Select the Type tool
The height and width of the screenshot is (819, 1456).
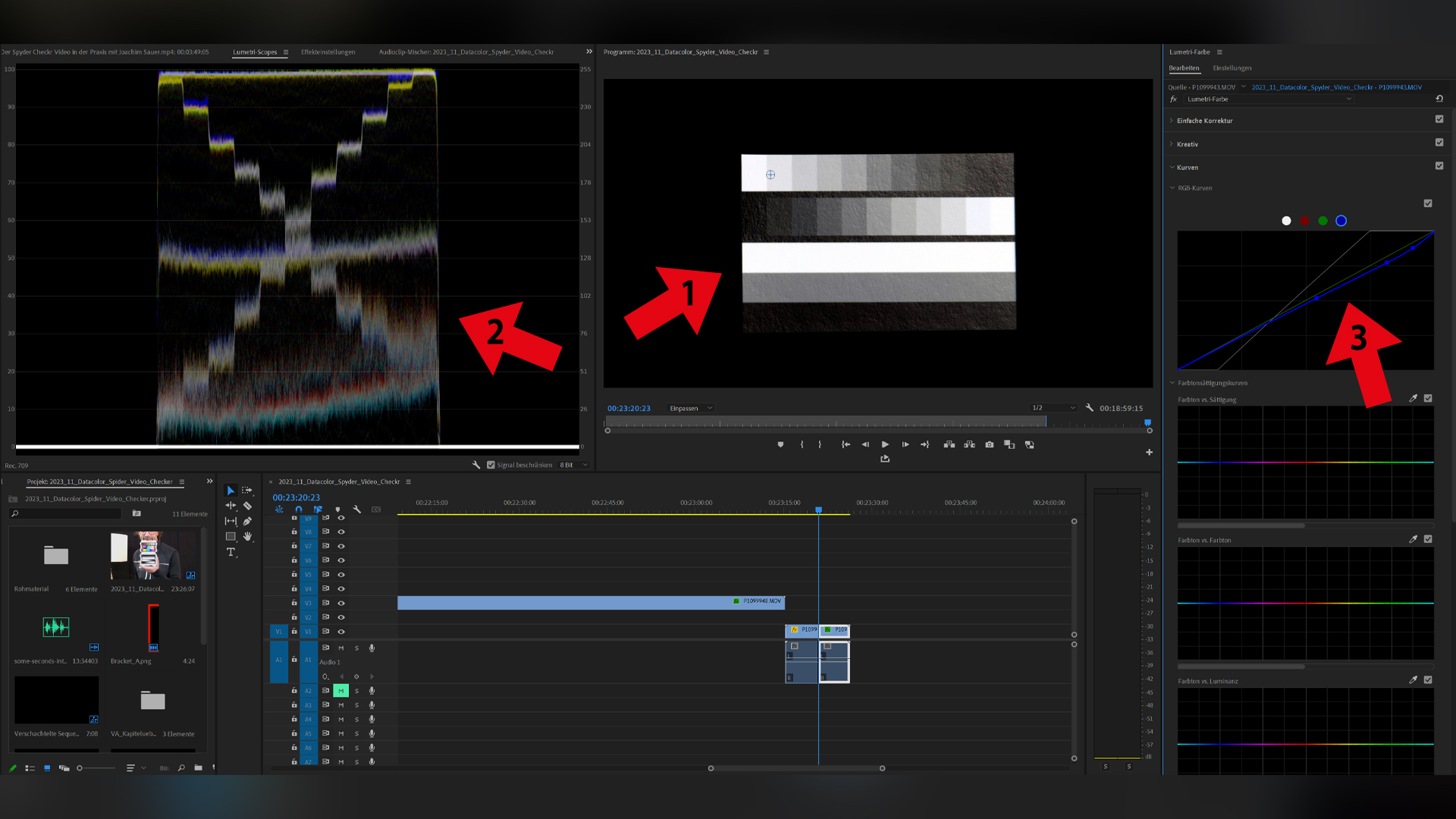coord(231,552)
